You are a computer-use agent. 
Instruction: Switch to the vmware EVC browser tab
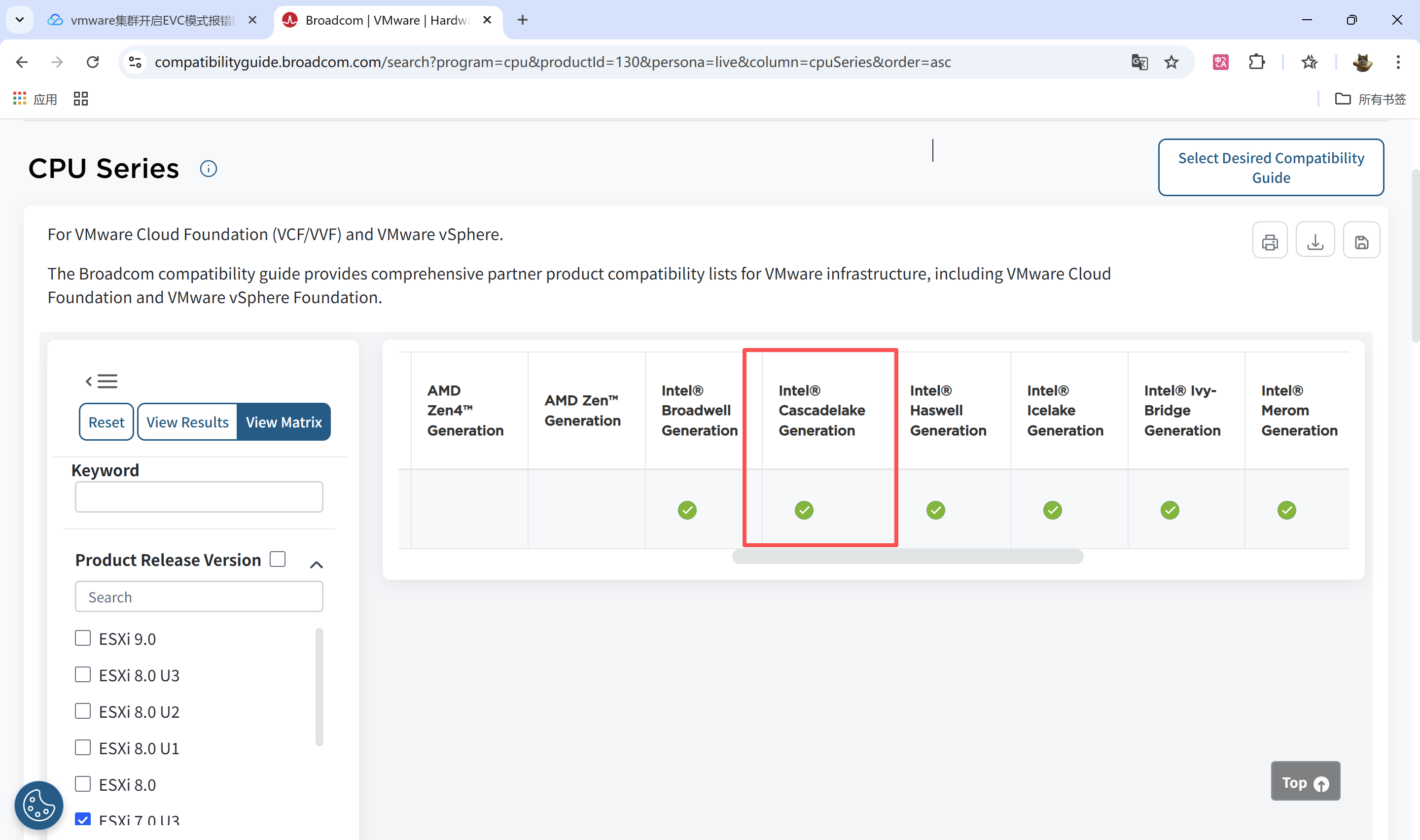[x=151, y=20]
